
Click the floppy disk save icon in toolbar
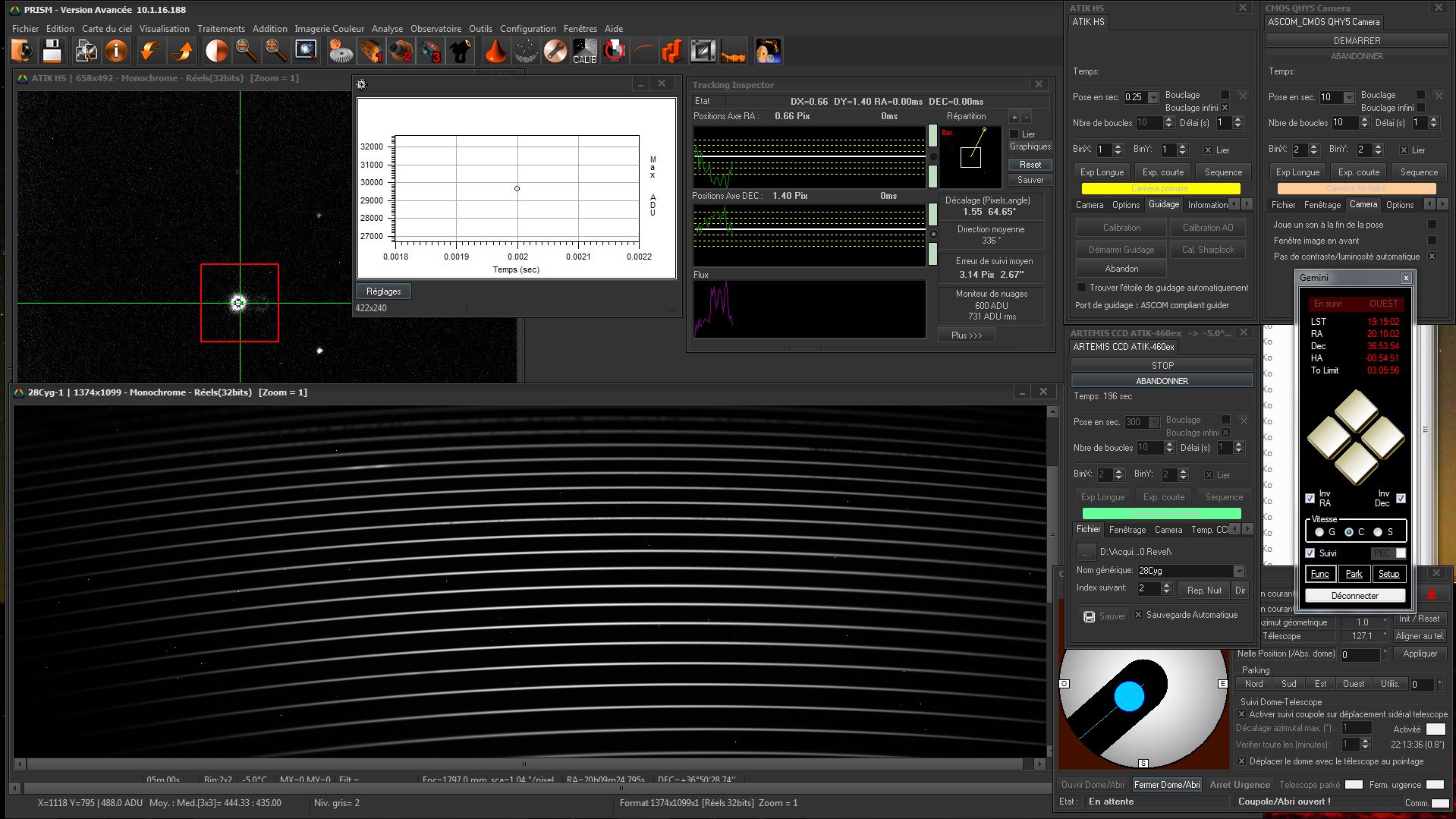pos(52,52)
